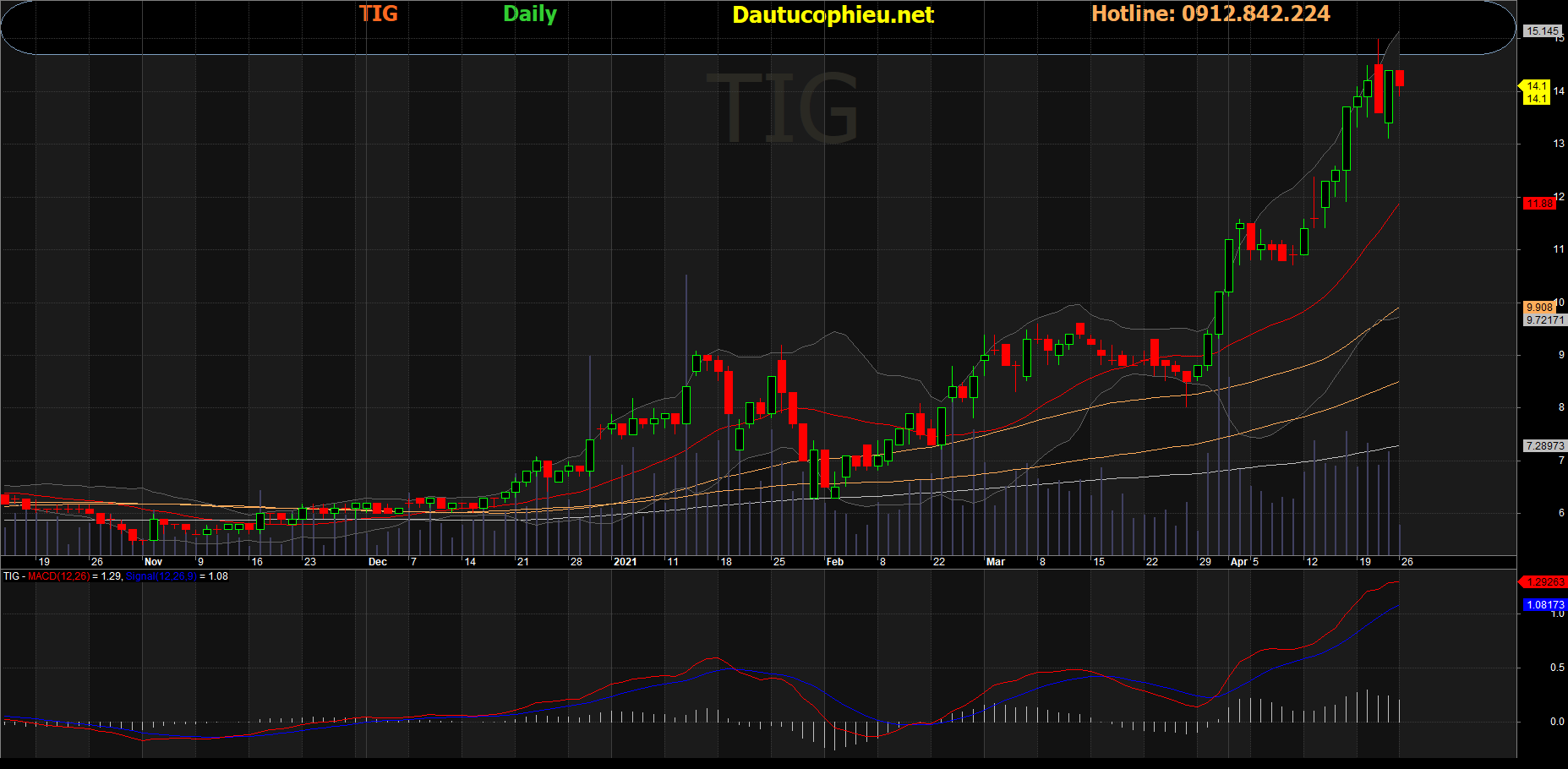Image resolution: width=1568 pixels, height=769 pixels.
Task: Click the Nov marker on date axis
Action: pos(153,562)
